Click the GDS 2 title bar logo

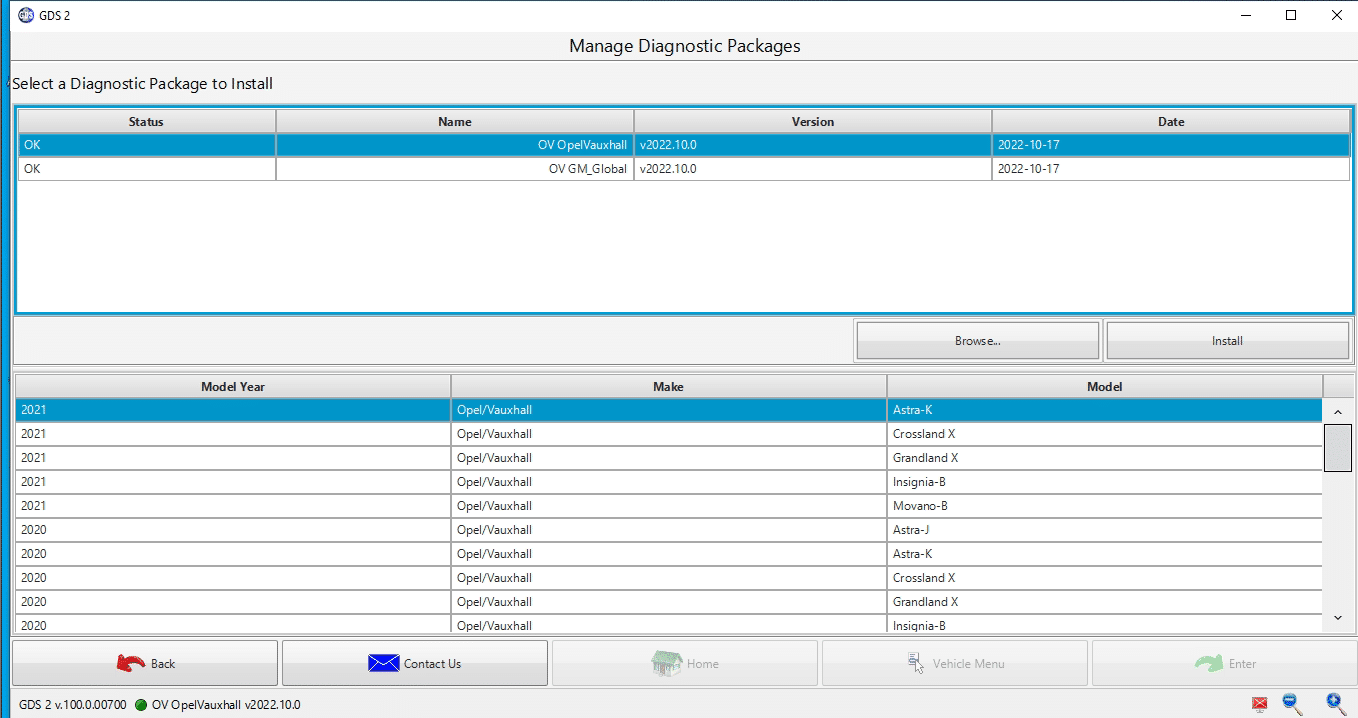(26, 15)
